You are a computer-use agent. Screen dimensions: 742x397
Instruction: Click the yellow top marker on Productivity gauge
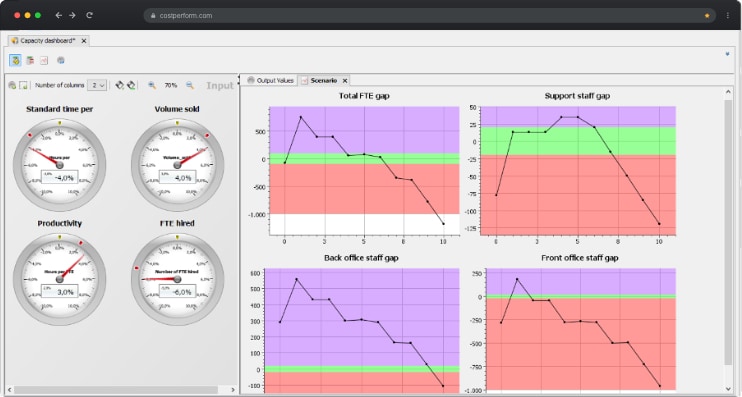(59, 237)
